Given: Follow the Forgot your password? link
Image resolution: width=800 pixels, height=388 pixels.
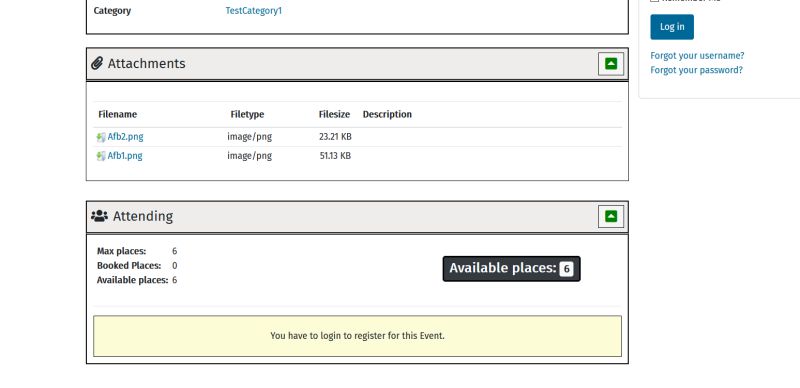Looking at the screenshot, I should coord(696,70).
